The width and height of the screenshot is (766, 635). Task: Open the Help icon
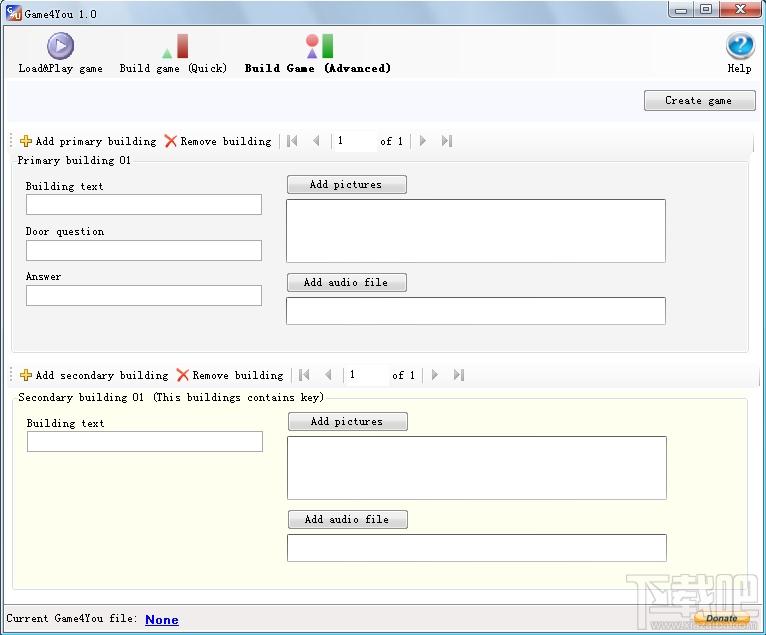(740, 53)
